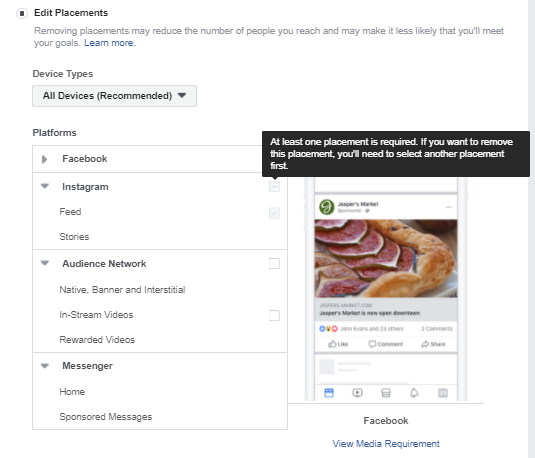The image size is (535, 458).
Task: Click the marketplace icon in preview
Action: tap(386, 393)
